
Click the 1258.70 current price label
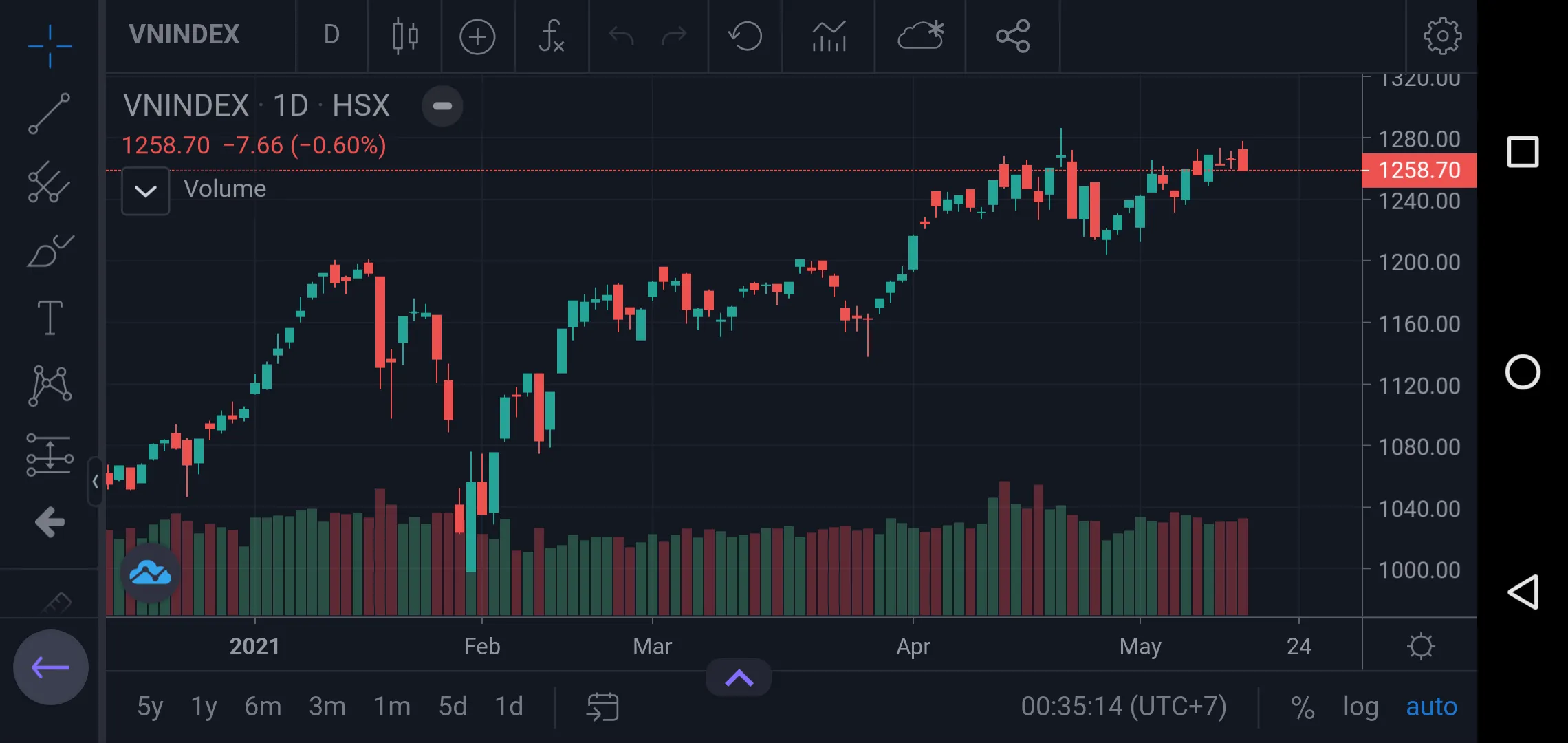[1419, 170]
